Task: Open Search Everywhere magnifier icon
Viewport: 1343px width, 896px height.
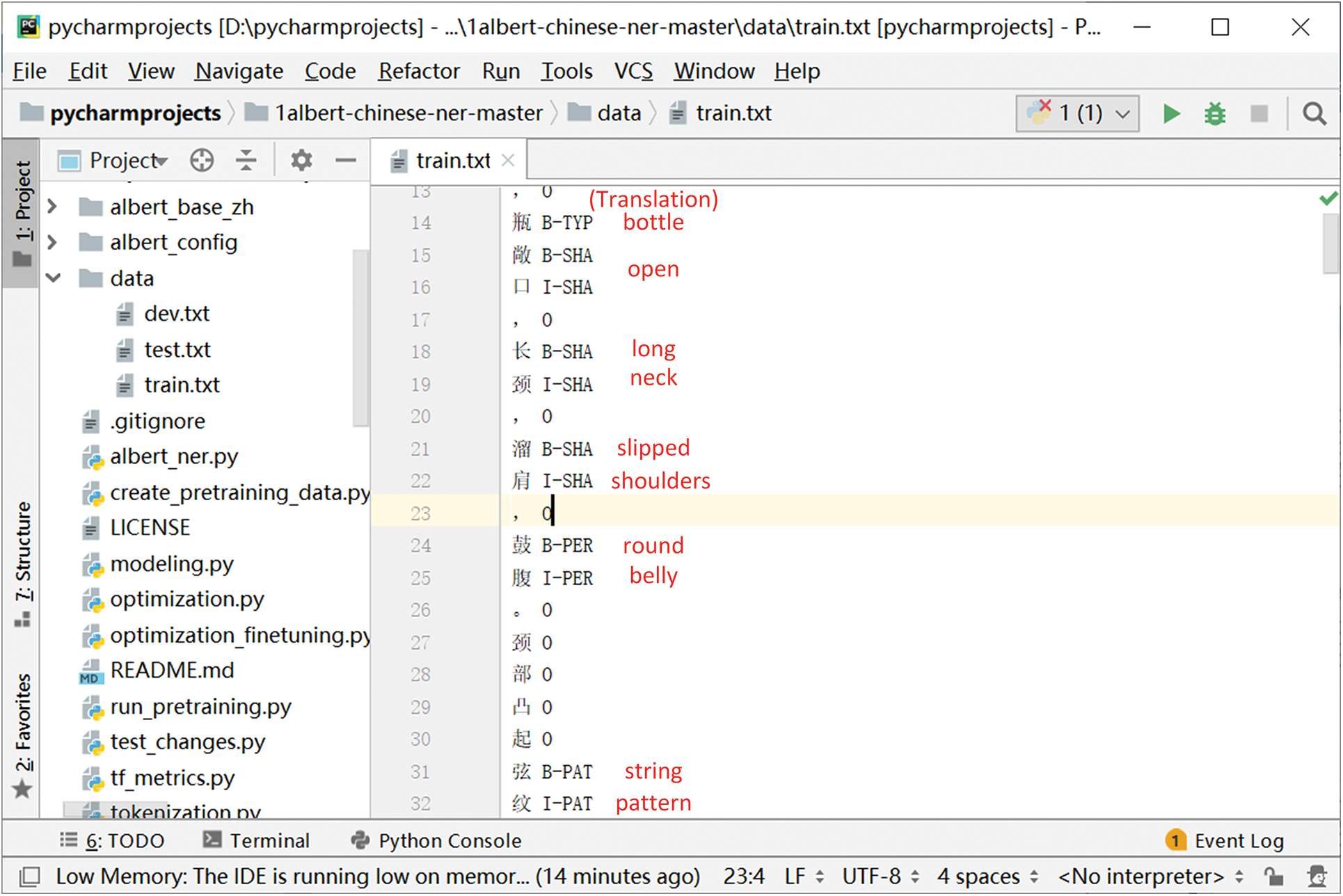Action: [x=1314, y=113]
